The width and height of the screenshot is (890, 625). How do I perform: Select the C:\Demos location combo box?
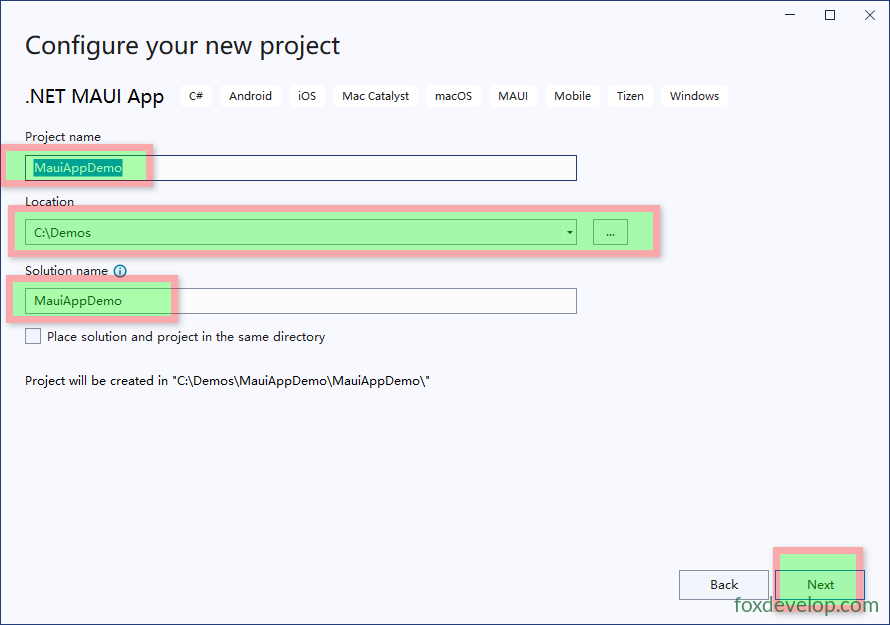301,232
